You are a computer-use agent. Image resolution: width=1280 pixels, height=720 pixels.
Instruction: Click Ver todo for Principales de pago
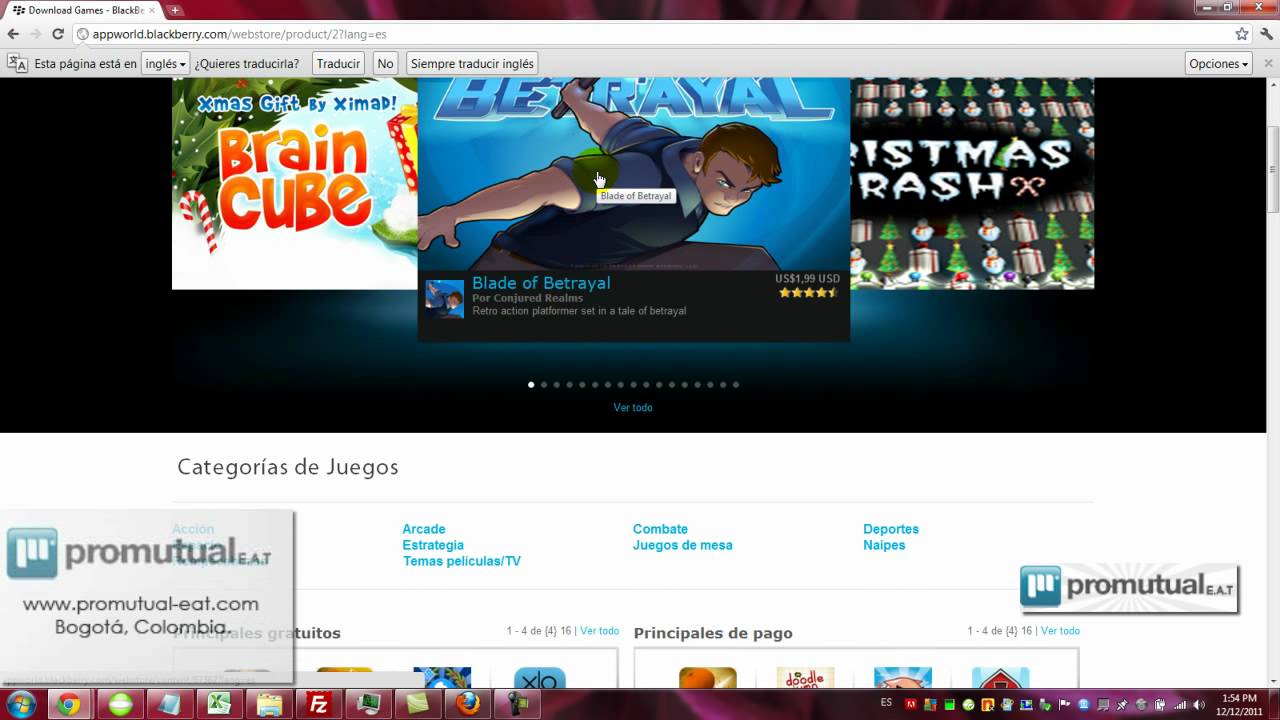pyautogui.click(x=1060, y=631)
